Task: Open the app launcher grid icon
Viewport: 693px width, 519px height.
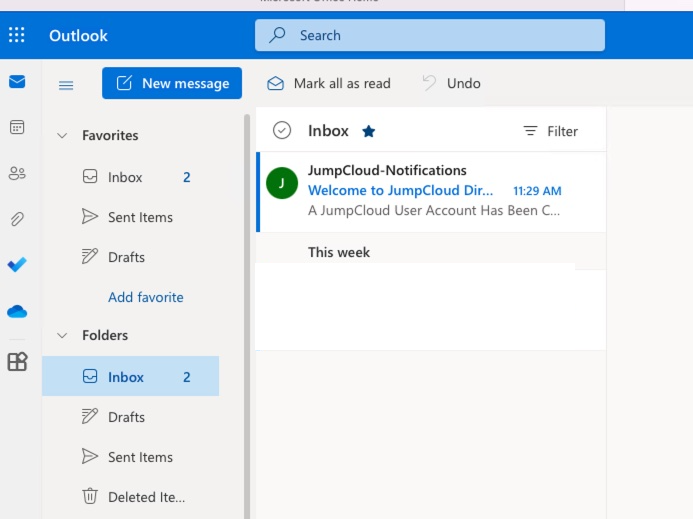Action: click(x=17, y=35)
